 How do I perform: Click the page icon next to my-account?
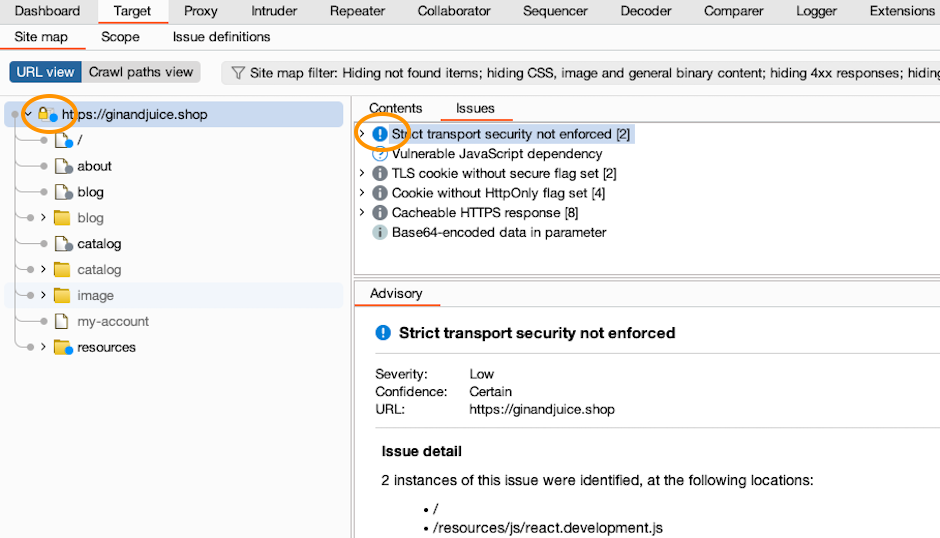pos(62,322)
